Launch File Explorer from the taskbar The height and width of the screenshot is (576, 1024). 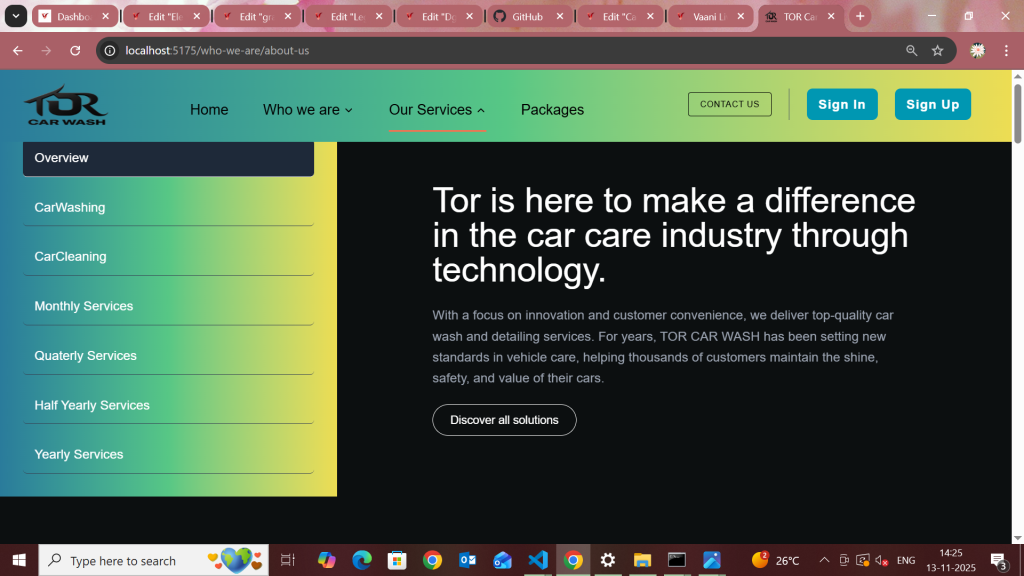point(642,560)
